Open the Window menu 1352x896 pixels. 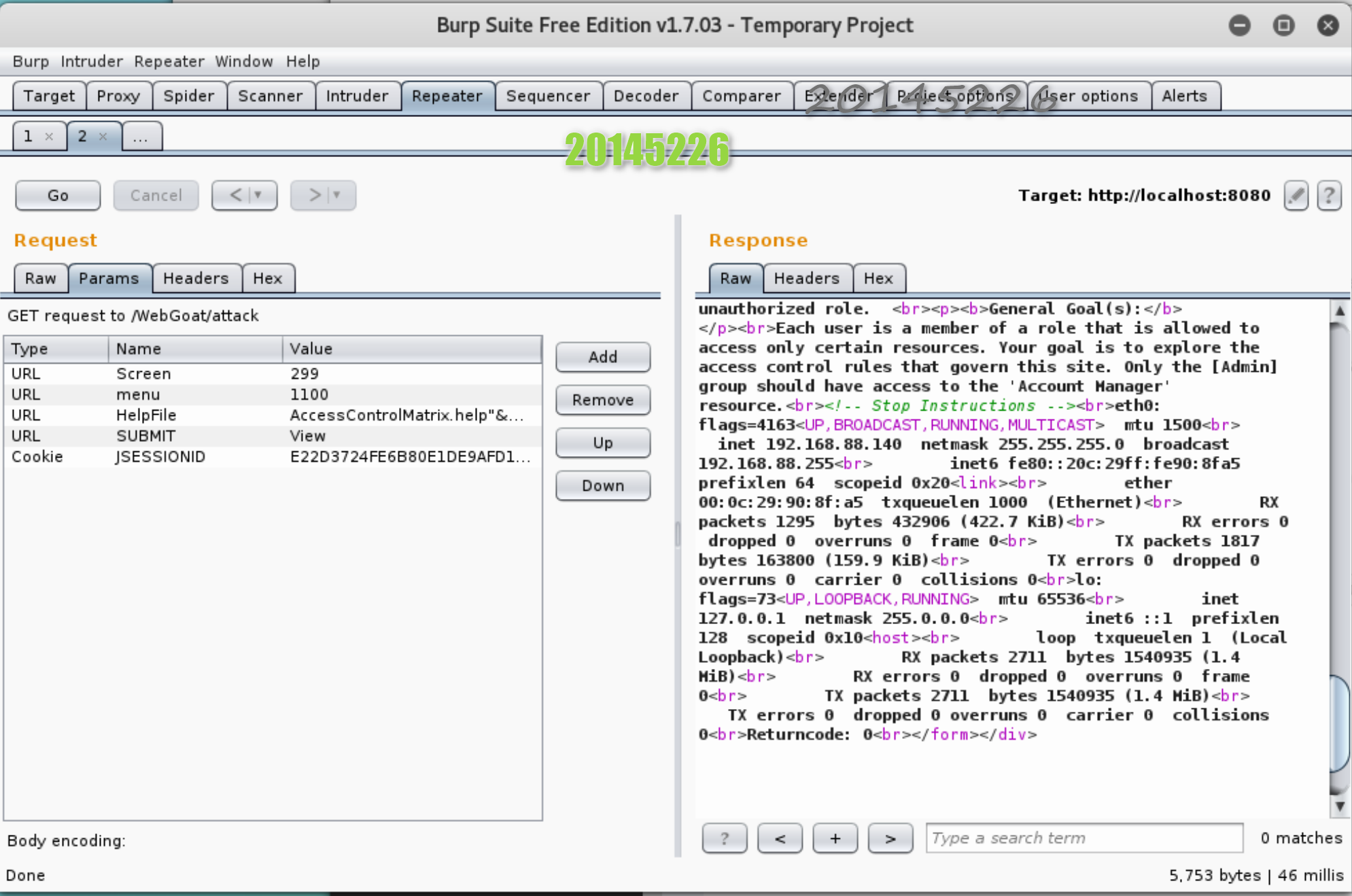coord(244,62)
